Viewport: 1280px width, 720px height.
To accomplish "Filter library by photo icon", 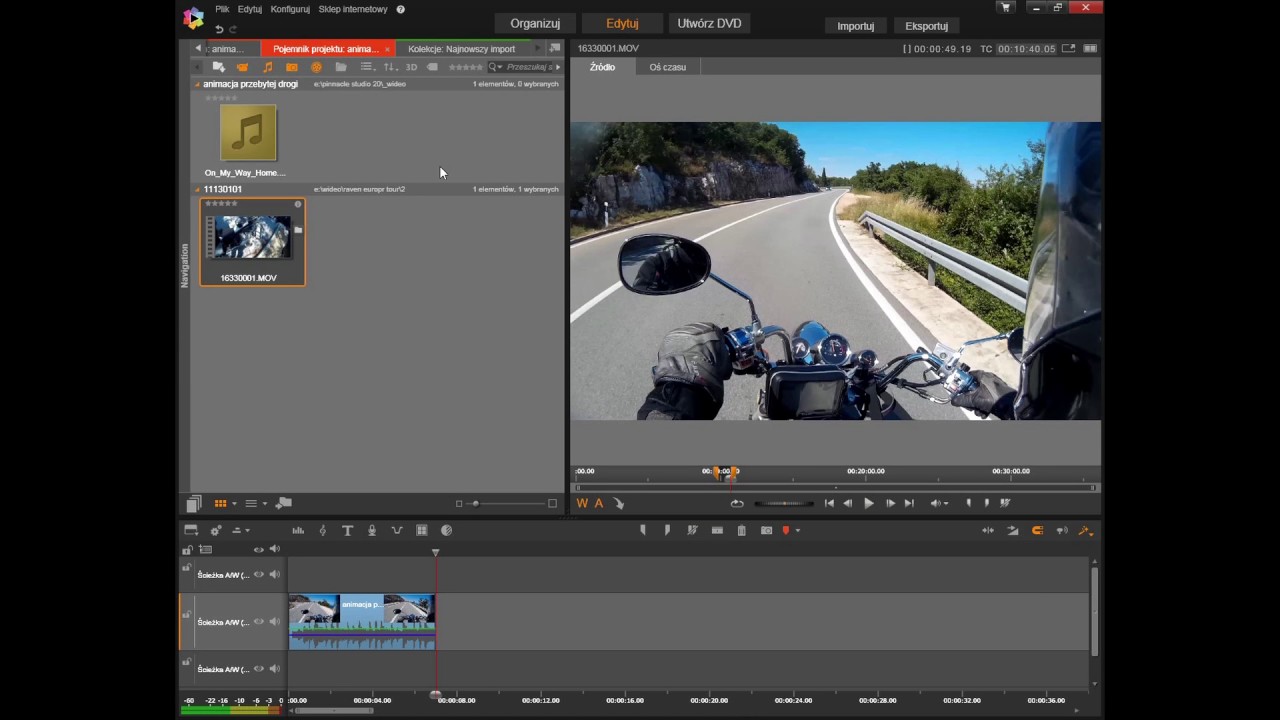I will (292, 67).
